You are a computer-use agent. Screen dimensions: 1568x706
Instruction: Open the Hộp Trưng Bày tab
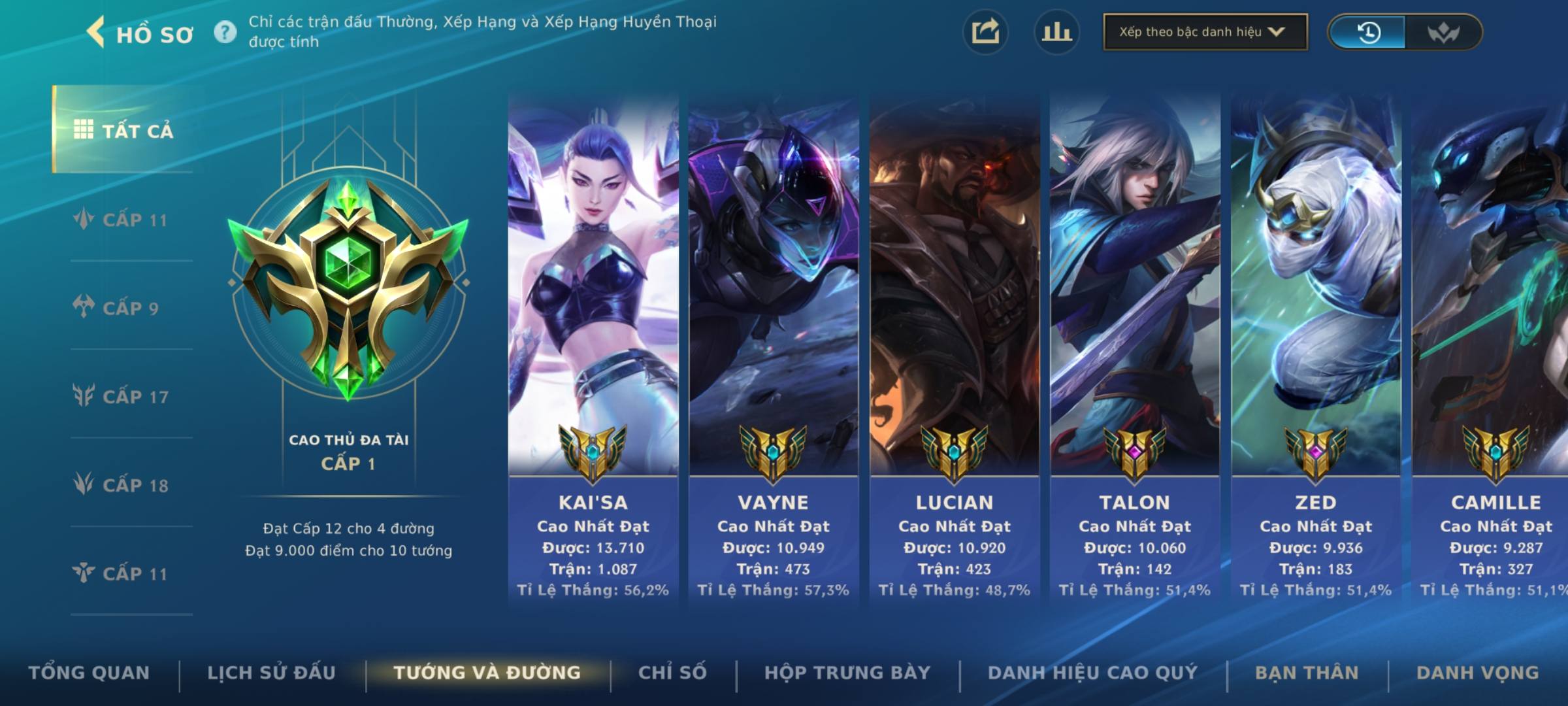point(847,673)
